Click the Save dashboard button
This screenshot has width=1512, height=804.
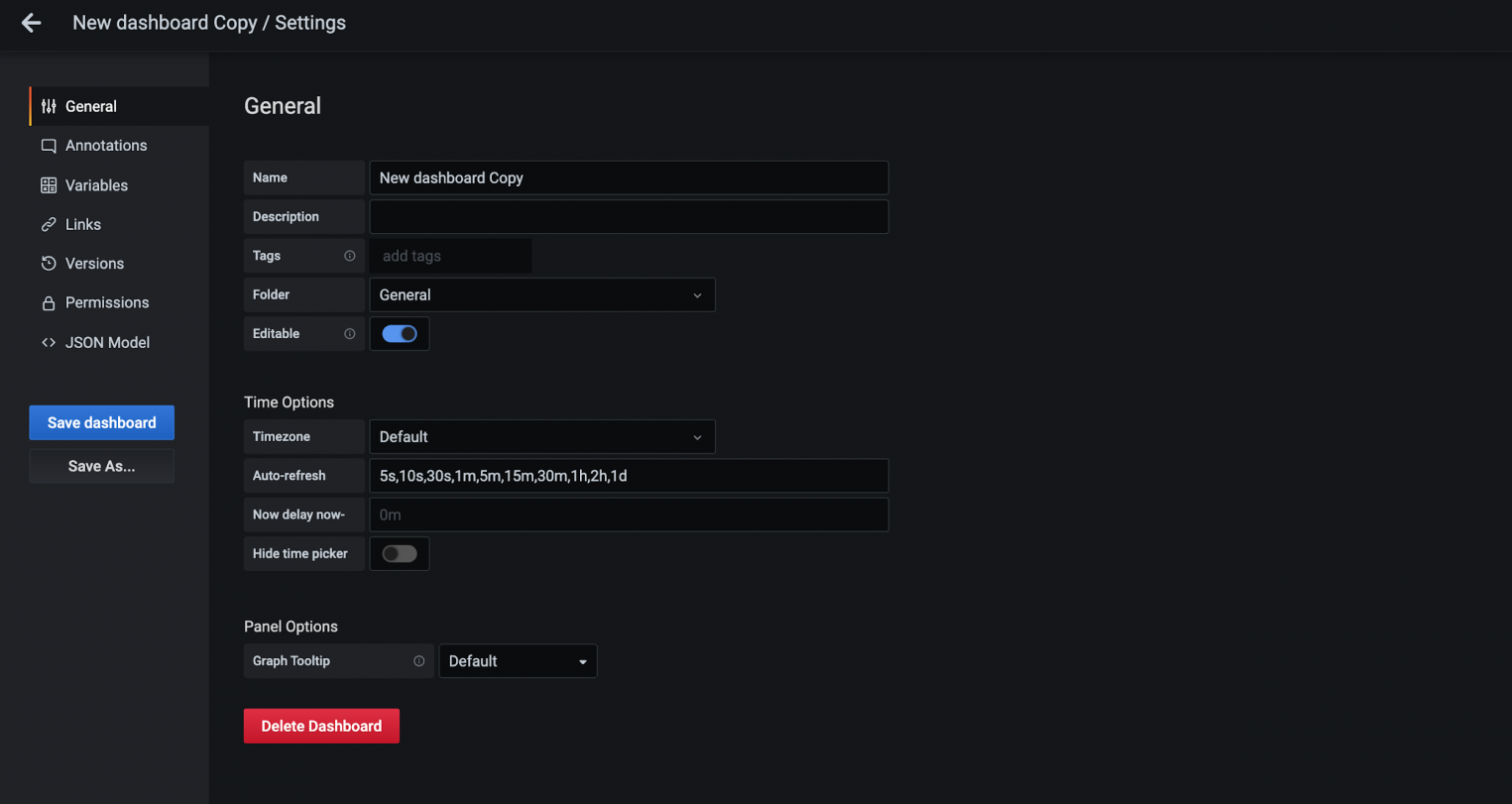point(102,422)
